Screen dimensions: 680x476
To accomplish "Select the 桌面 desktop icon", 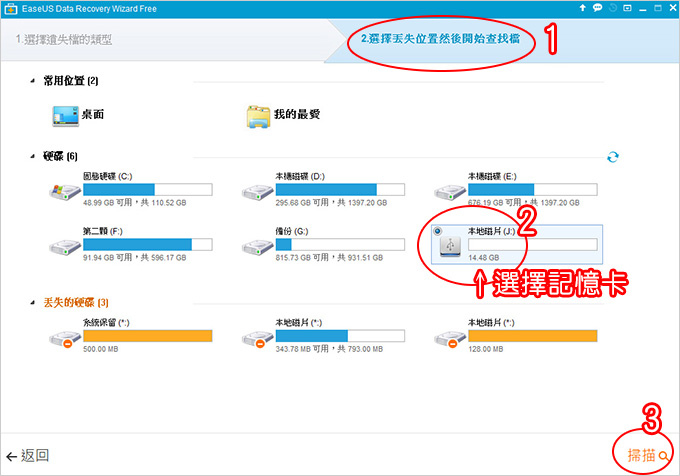I will [x=65, y=116].
